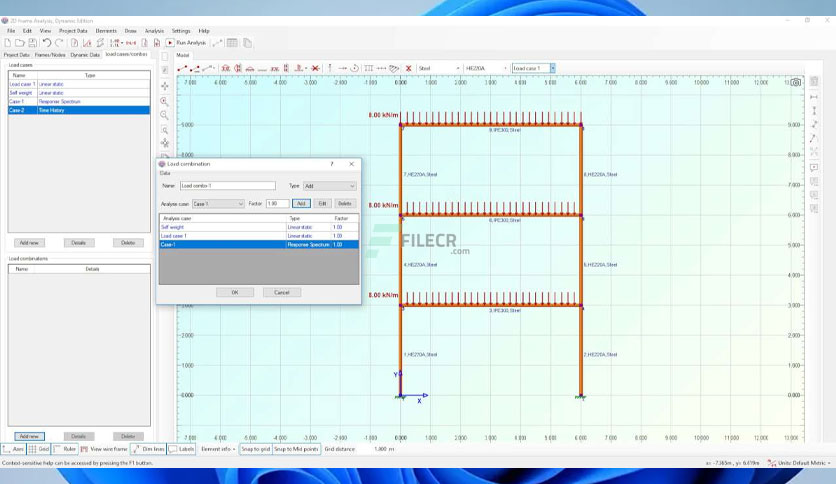Select the draw frame element line tool

click(x=182, y=68)
